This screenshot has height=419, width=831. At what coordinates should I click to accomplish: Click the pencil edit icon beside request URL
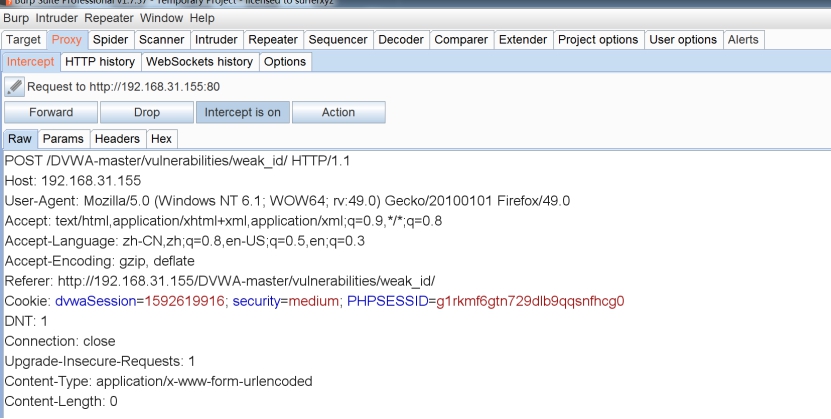click(x=14, y=87)
